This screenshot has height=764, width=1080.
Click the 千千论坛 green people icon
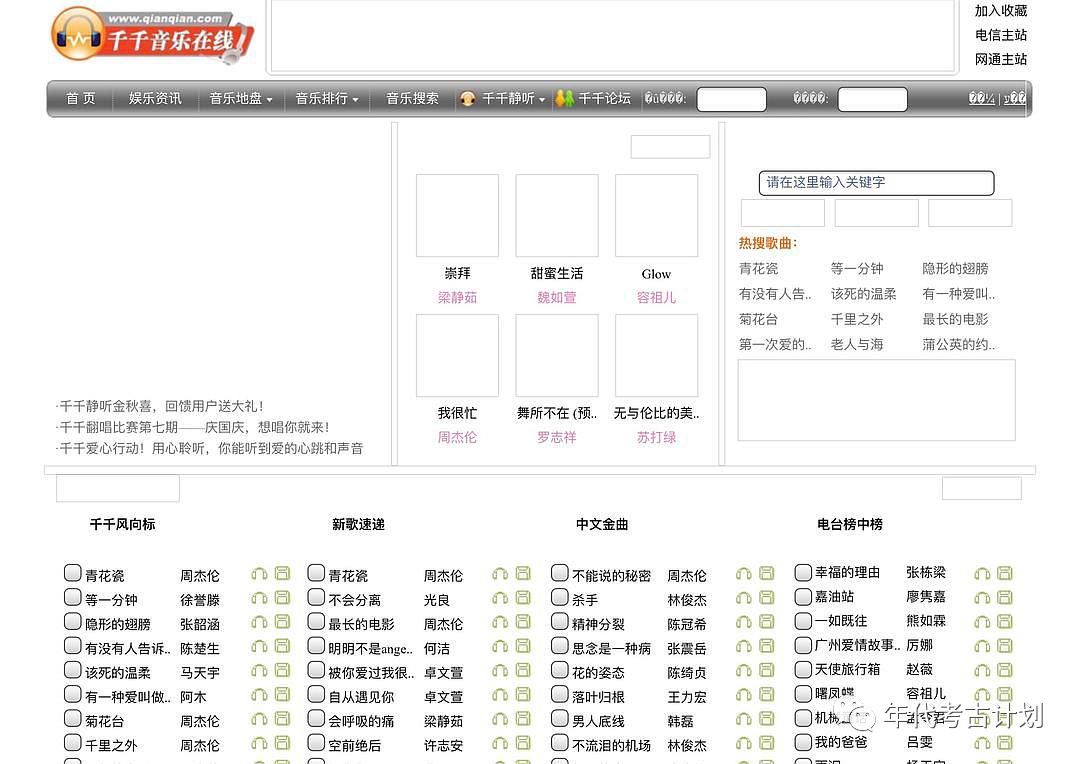tap(565, 99)
